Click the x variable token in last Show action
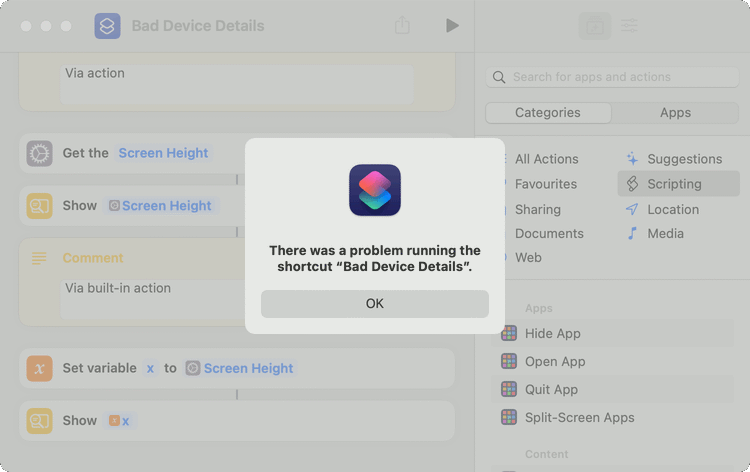Image resolution: width=750 pixels, height=472 pixels. 120,421
